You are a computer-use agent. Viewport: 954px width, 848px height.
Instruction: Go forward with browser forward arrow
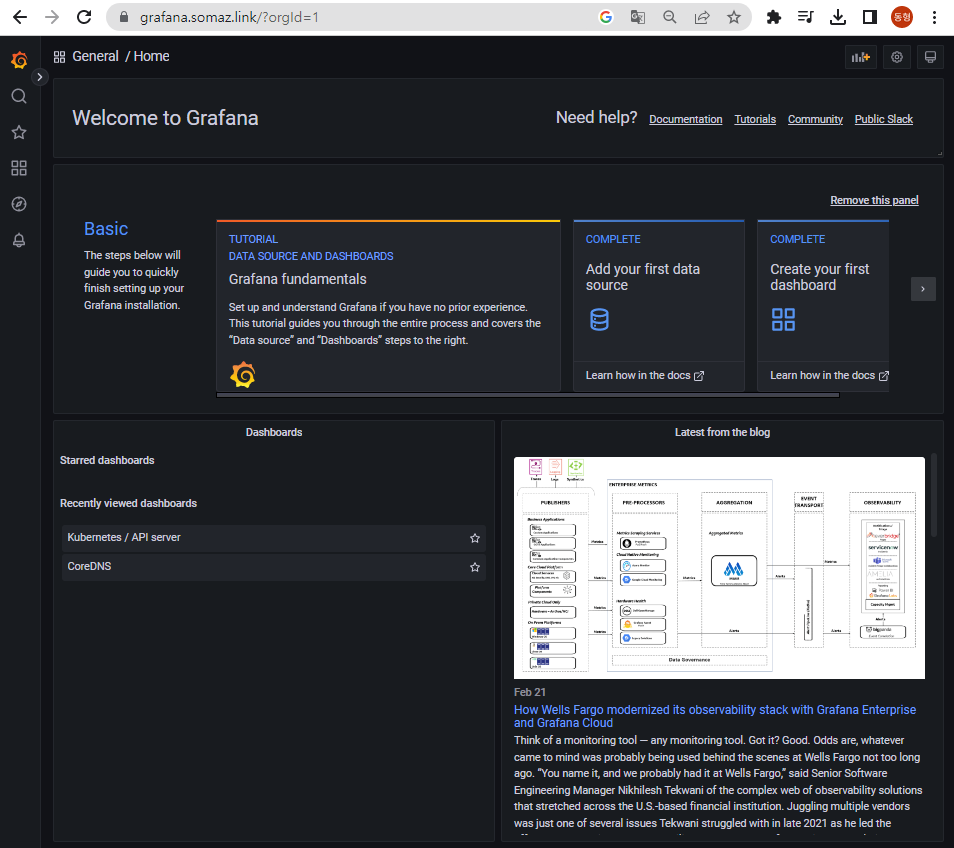[x=52, y=17]
